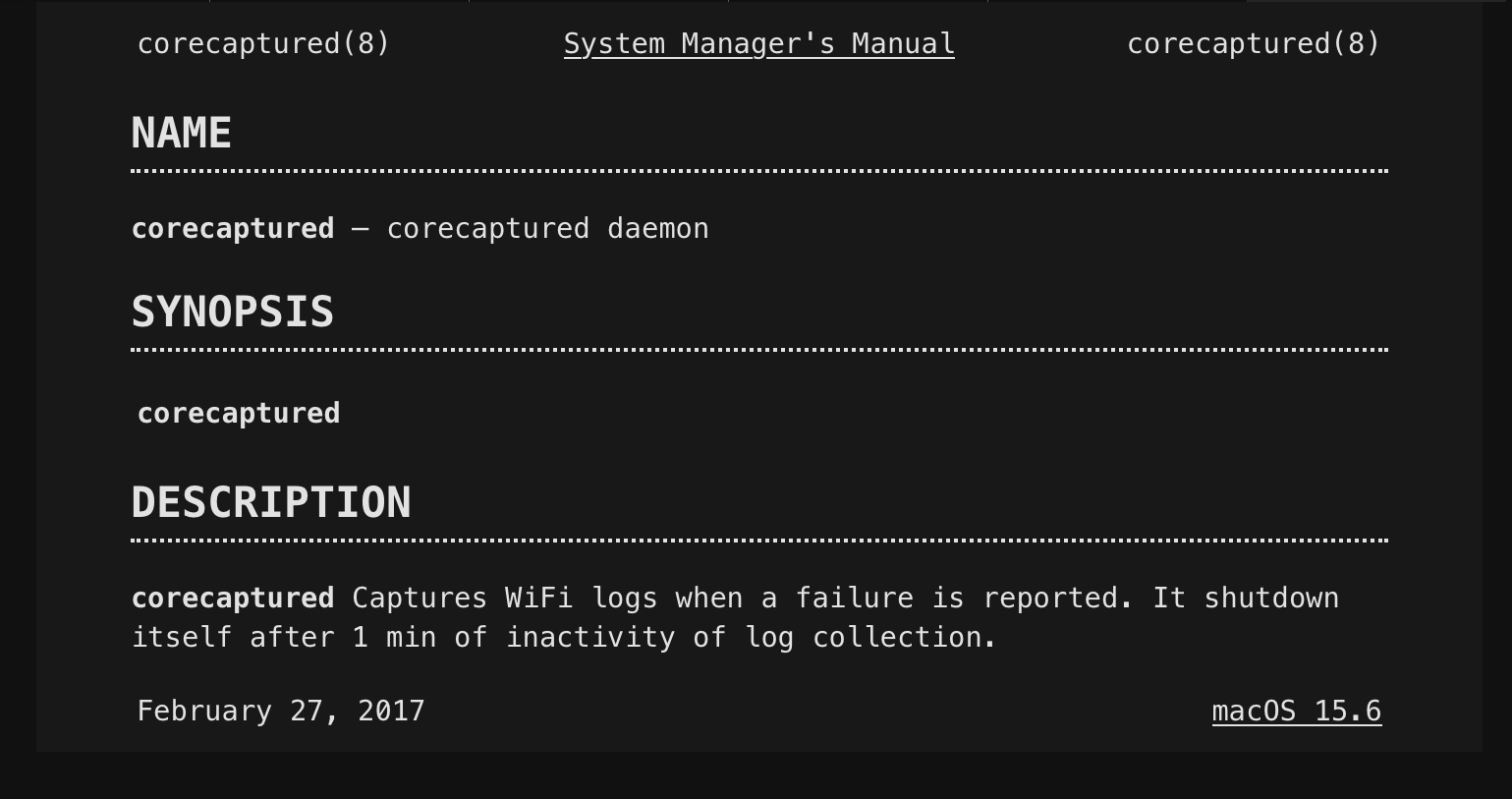Follow the macOS 15.6 link

click(1296, 712)
